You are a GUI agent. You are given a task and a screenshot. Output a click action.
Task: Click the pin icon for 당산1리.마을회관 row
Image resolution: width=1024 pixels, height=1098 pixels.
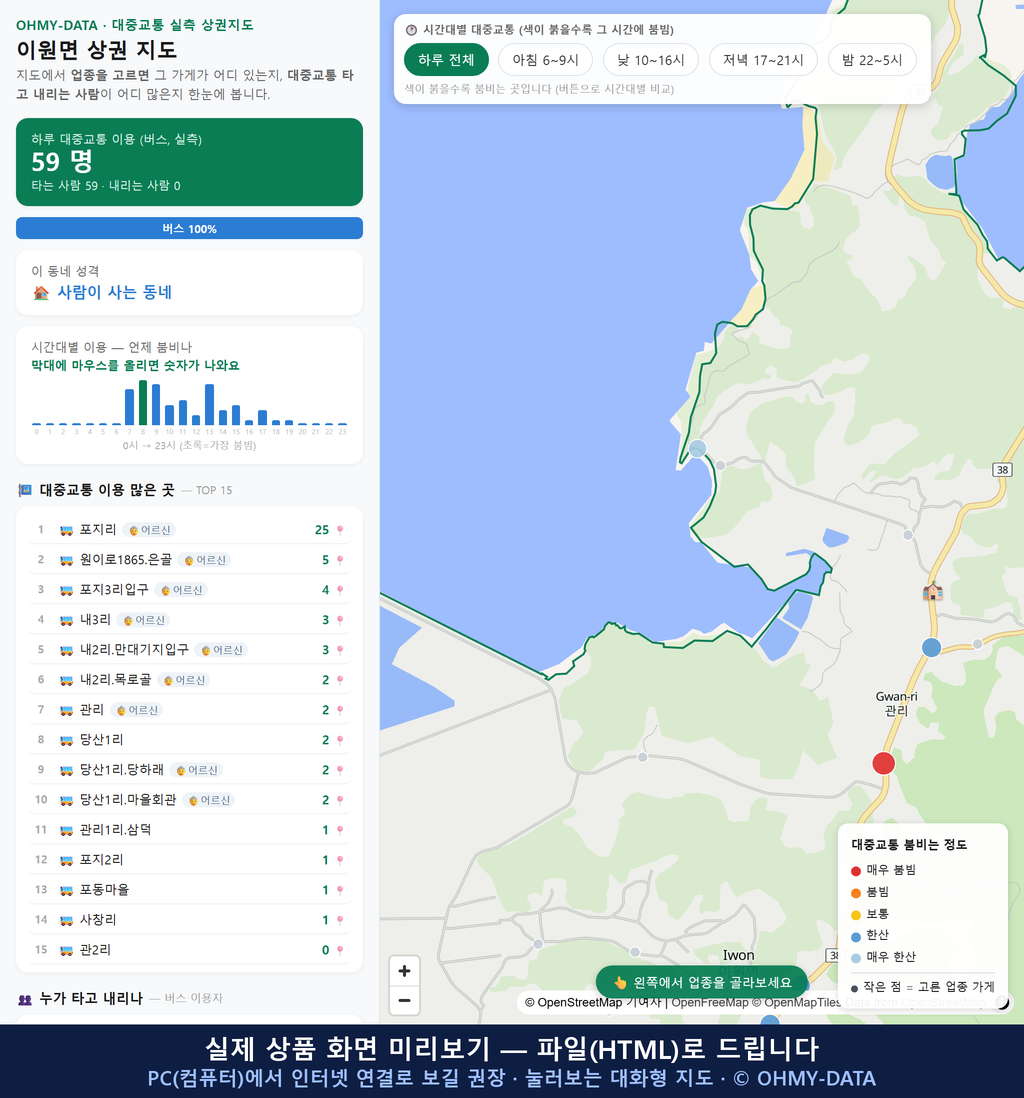click(340, 800)
